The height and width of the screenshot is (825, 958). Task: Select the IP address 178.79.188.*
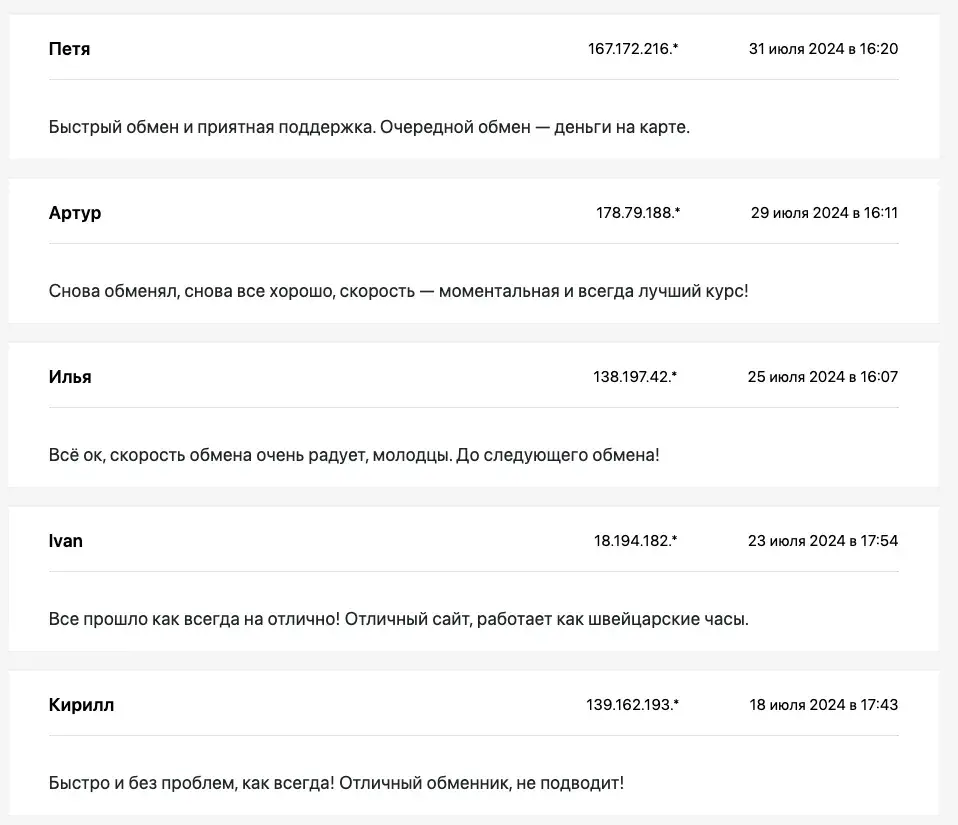[x=638, y=213]
